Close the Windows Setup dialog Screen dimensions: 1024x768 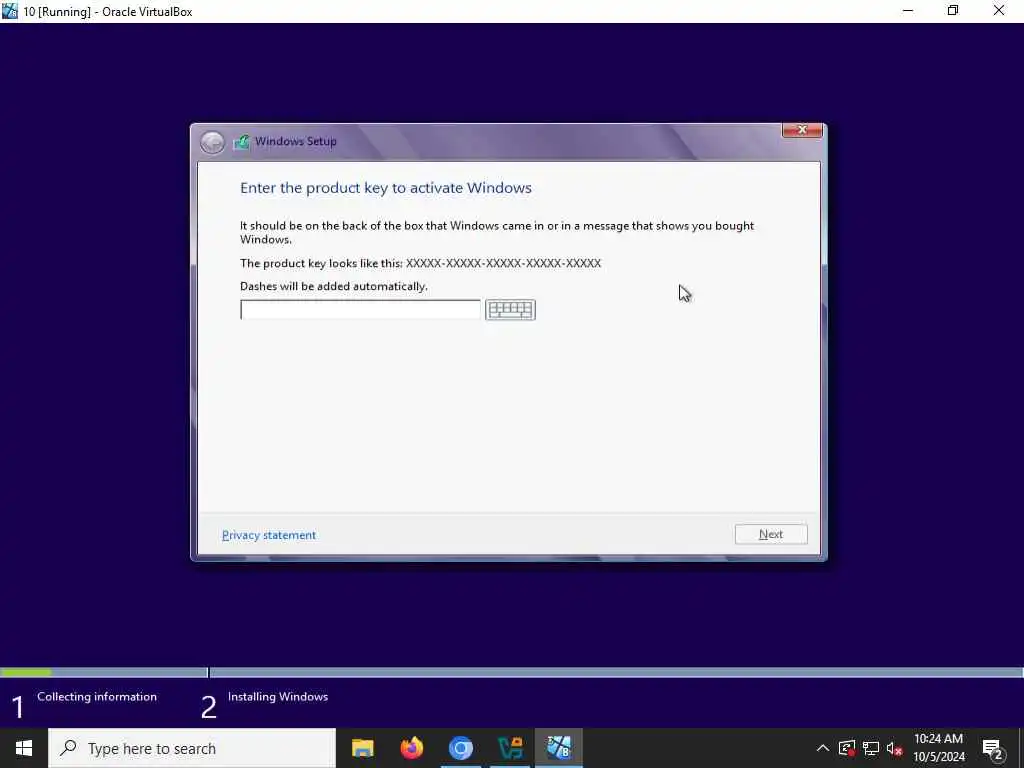(x=802, y=130)
